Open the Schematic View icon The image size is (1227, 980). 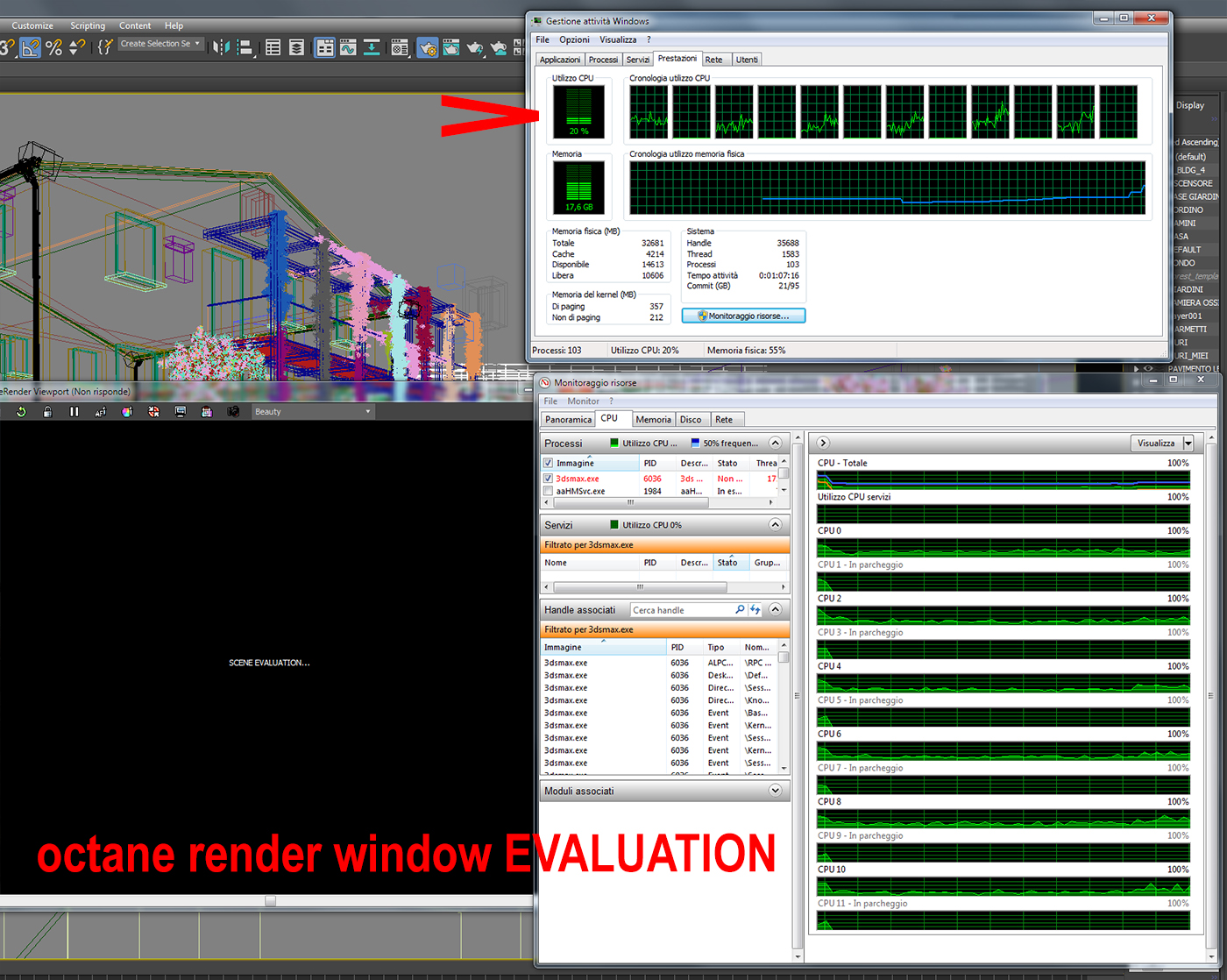coord(372,47)
